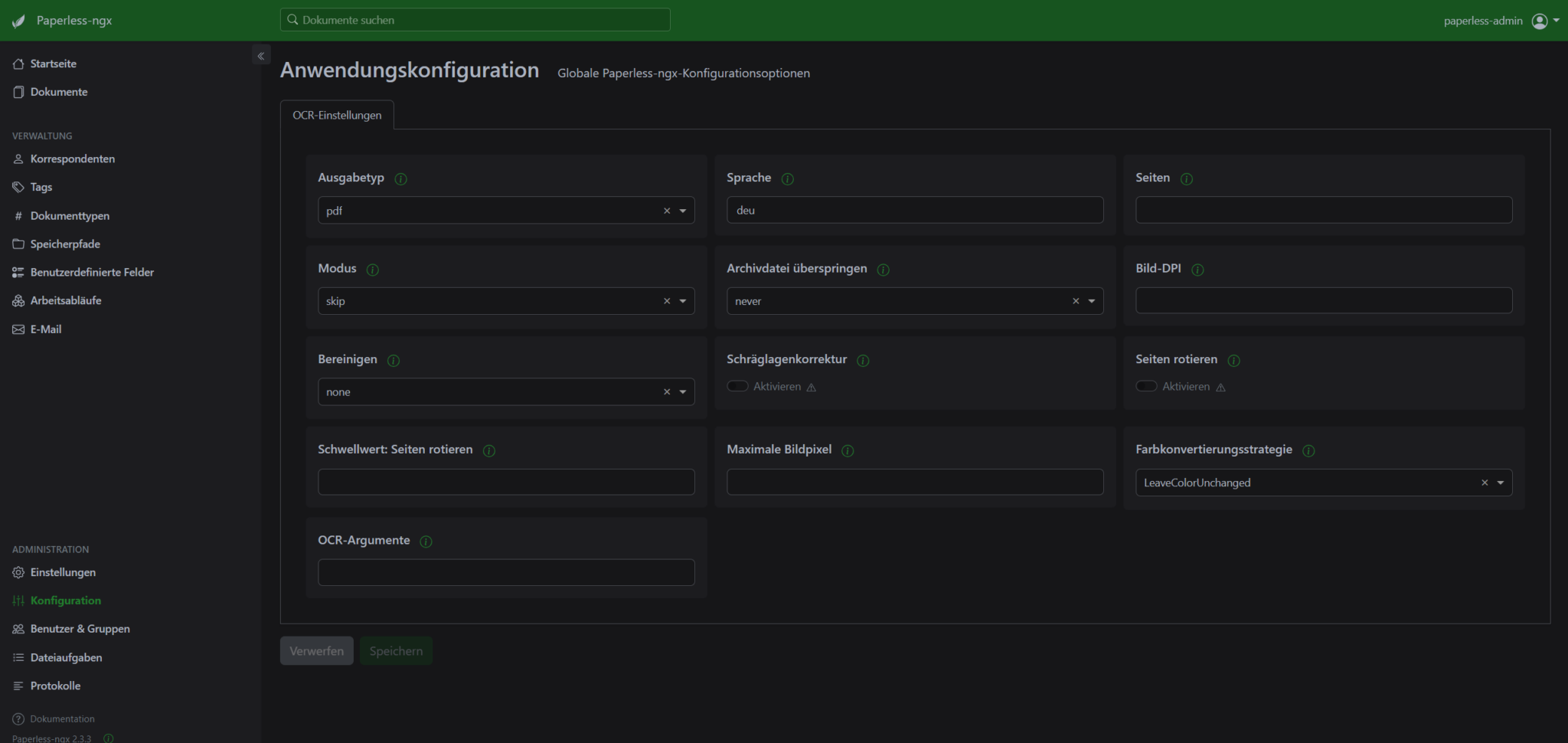Show info for Modus
Image resolution: width=1568 pixels, height=743 pixels.
(373, 270)
